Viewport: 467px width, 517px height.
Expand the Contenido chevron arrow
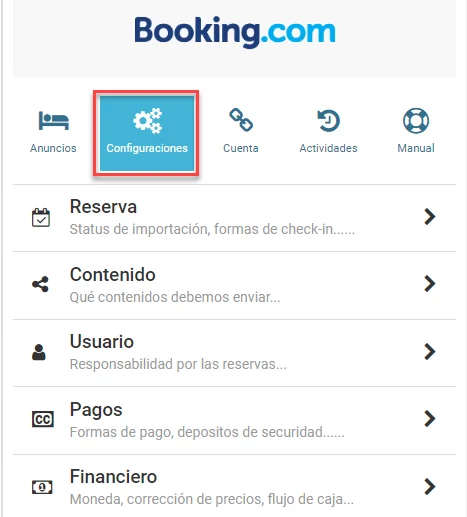pos(430,284)
